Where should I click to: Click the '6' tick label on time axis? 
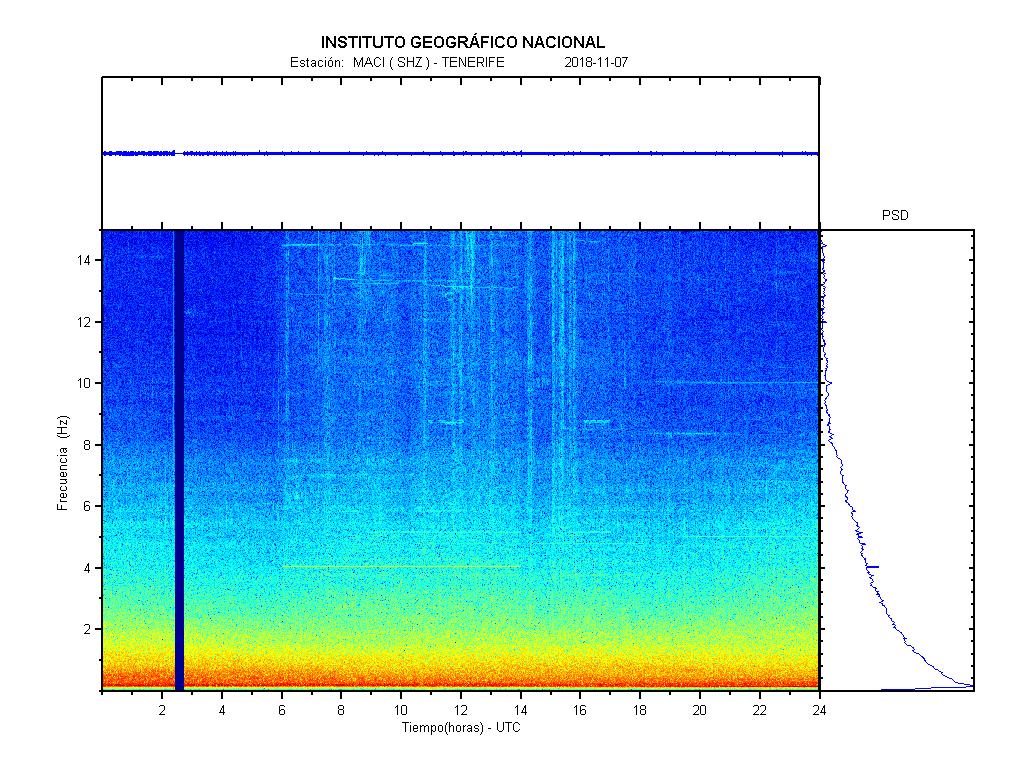(282, 710)
